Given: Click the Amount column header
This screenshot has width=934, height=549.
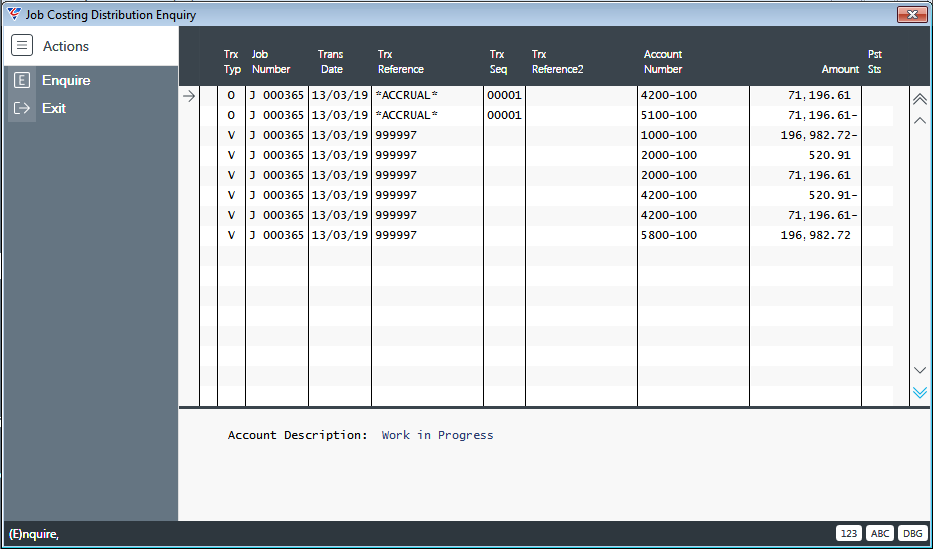Looking at the screenshot, I should point(840,69).
